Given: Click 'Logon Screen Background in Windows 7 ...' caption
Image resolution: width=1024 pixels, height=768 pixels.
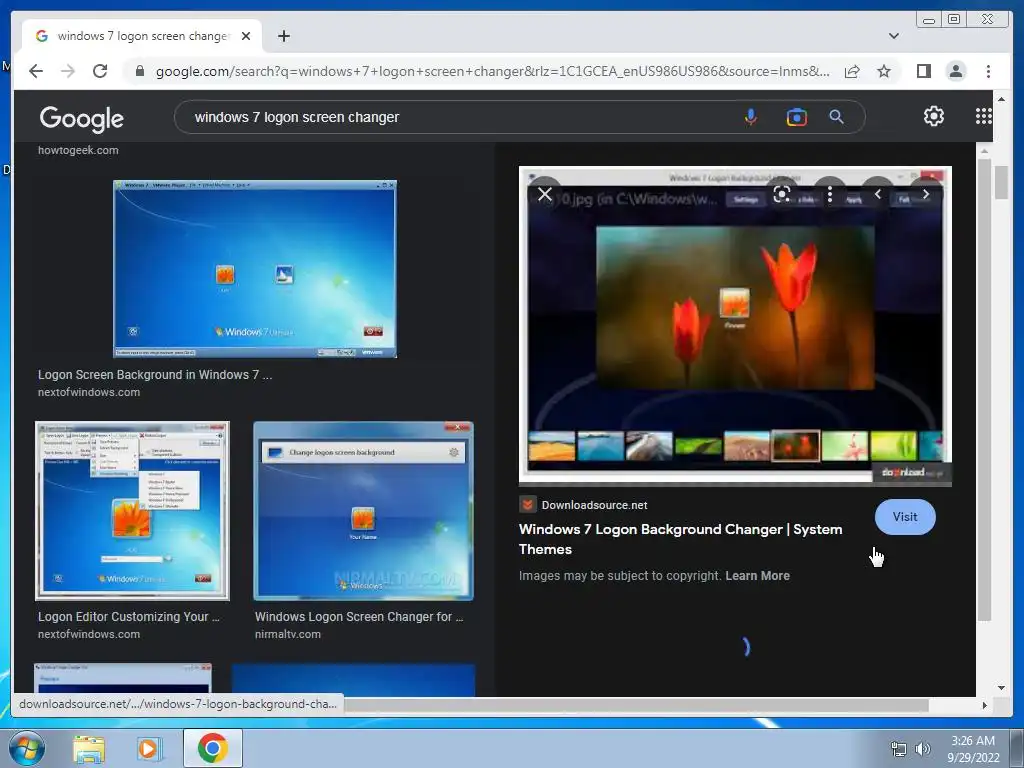Looking at the screenshot, I should click(x=155, y=375).
